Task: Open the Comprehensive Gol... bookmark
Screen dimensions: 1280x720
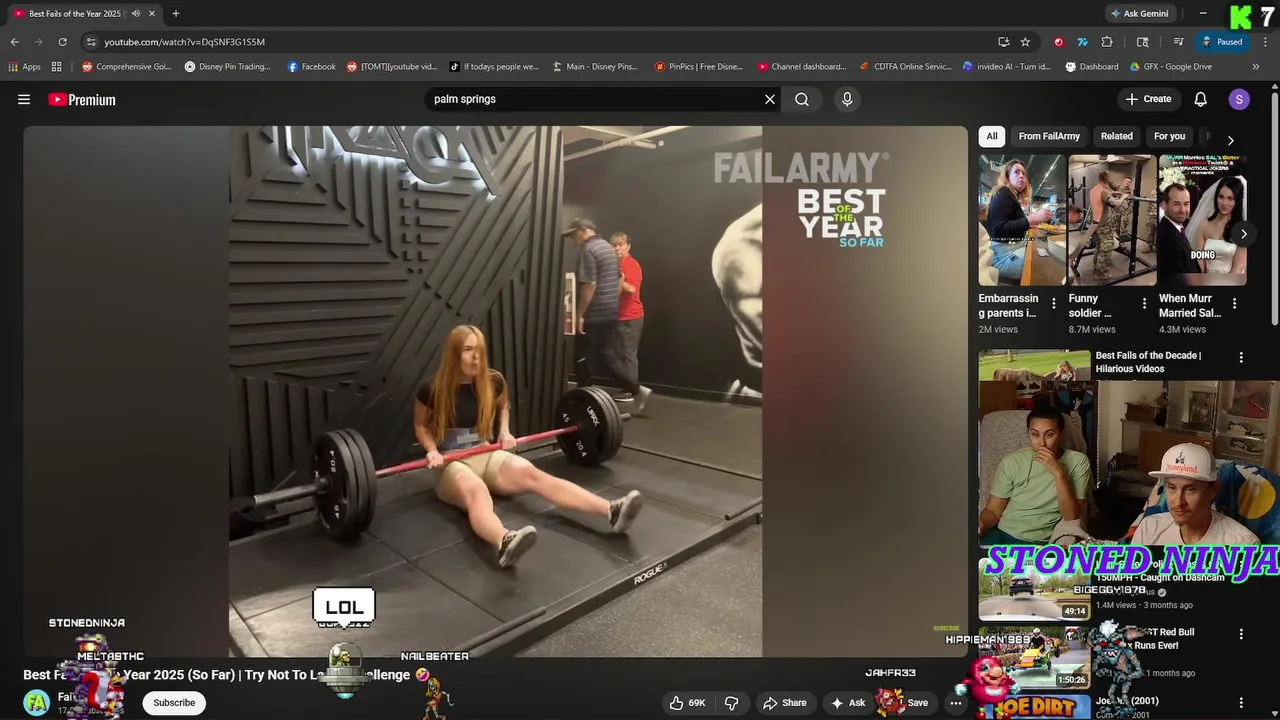Action: point(127,67)
